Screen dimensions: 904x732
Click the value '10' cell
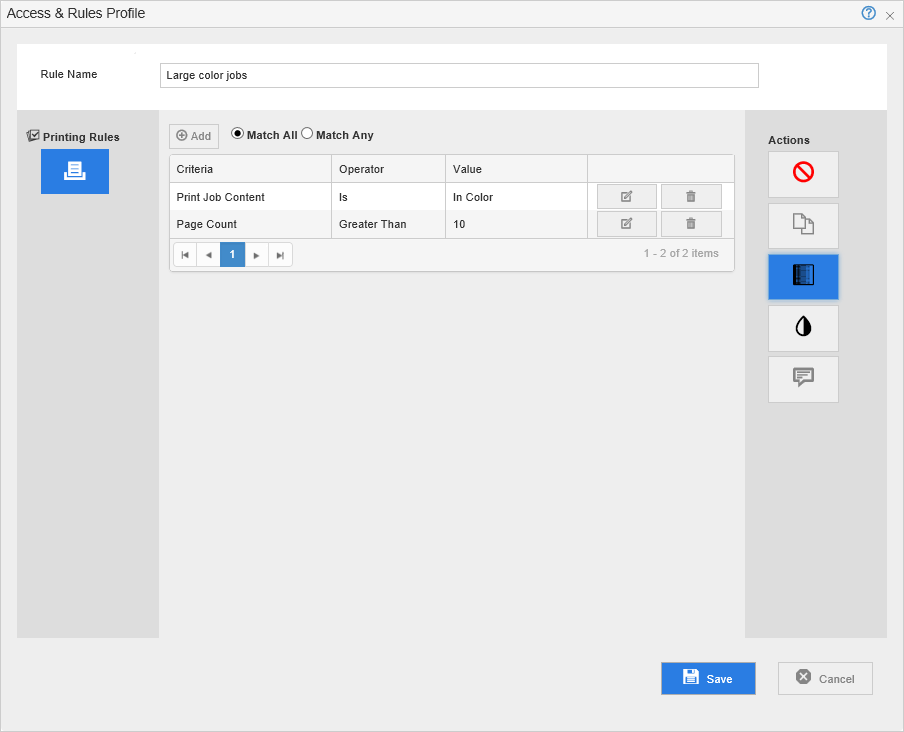[516, 224]
